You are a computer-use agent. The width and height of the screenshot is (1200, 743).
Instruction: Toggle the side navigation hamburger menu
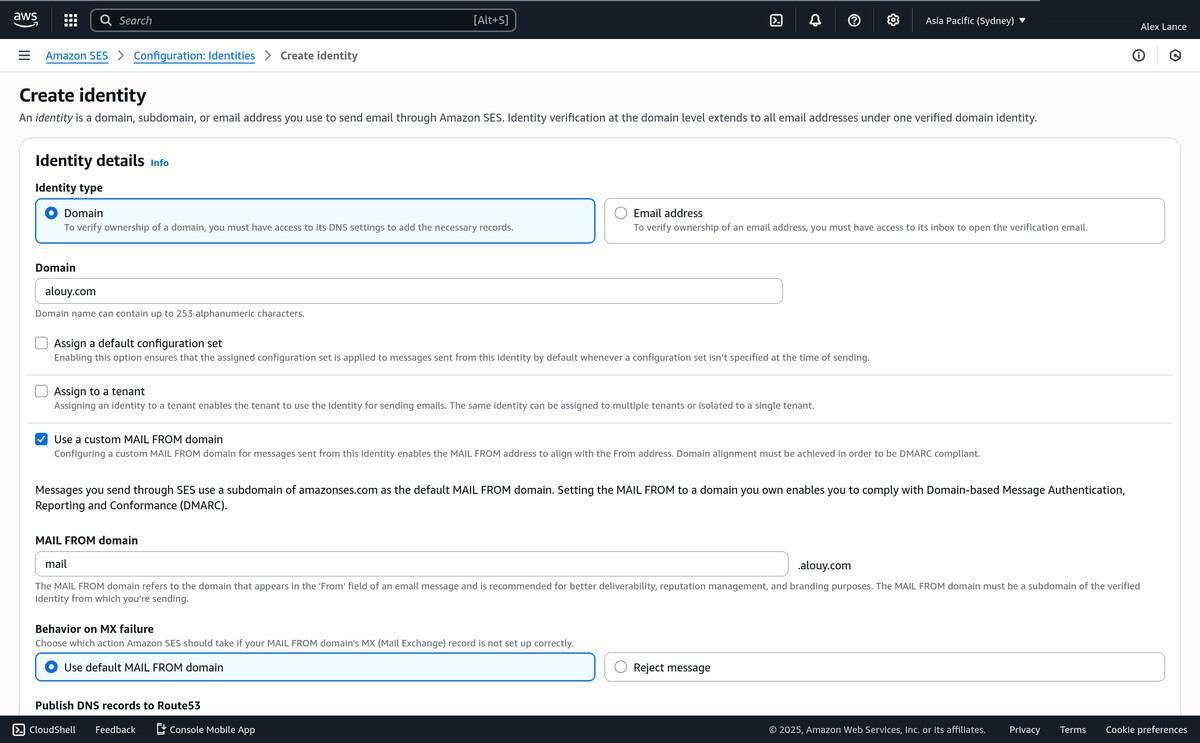click(x=24, y=56)
